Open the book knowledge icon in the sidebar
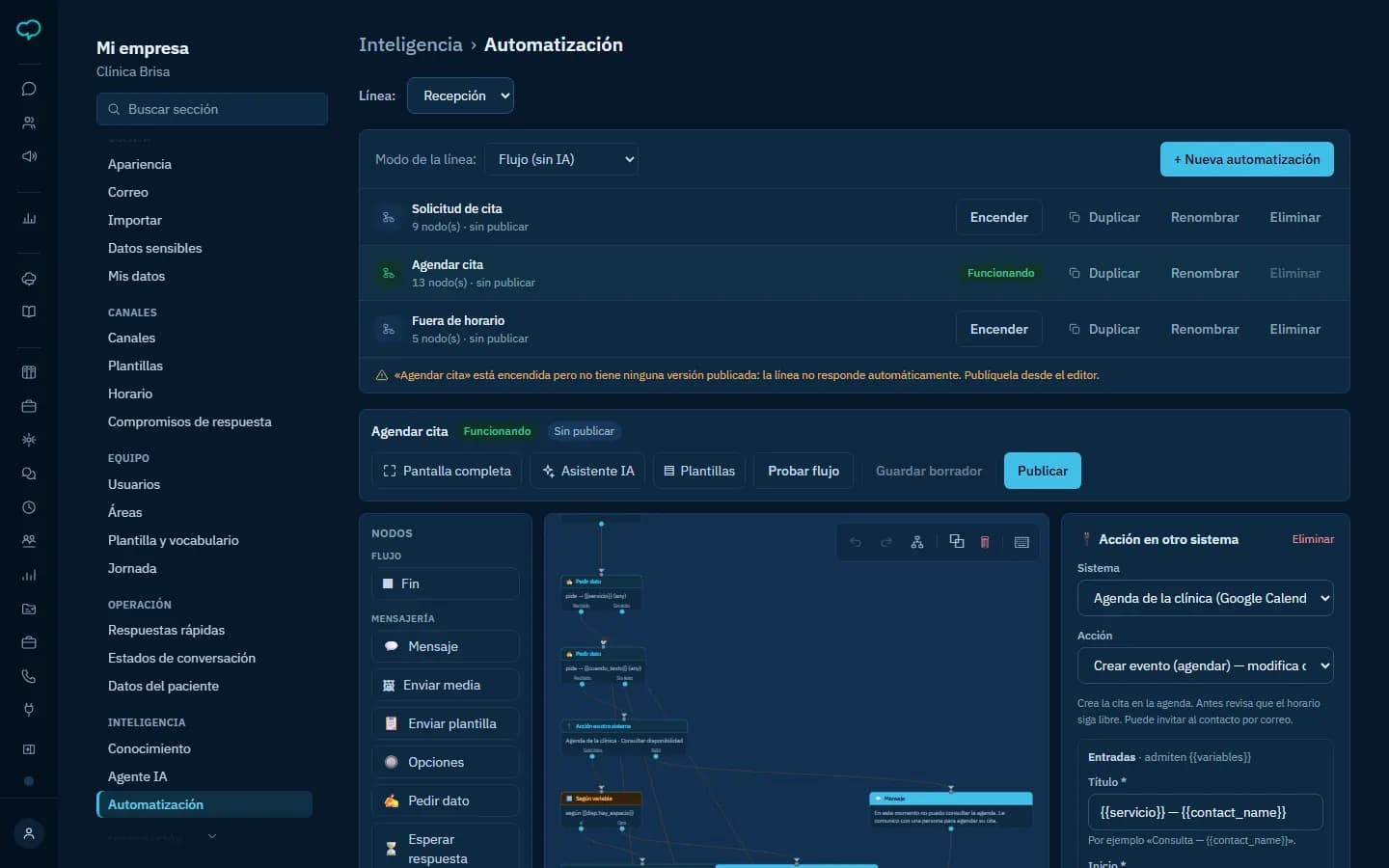This screenshot has width=1389, height=868. [29, 312]
